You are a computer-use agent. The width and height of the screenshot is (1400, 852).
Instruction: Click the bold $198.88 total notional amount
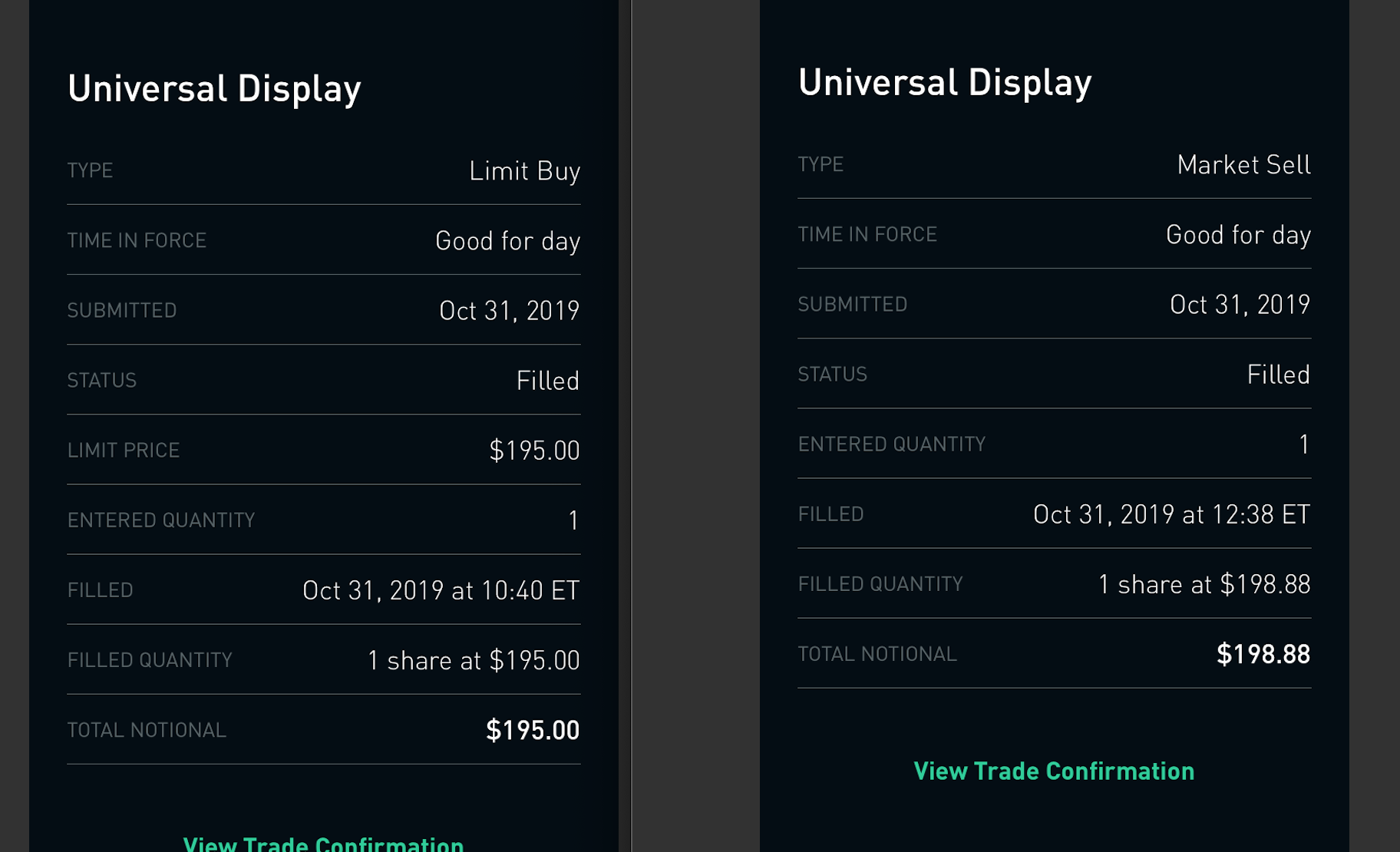[1263, 654]
